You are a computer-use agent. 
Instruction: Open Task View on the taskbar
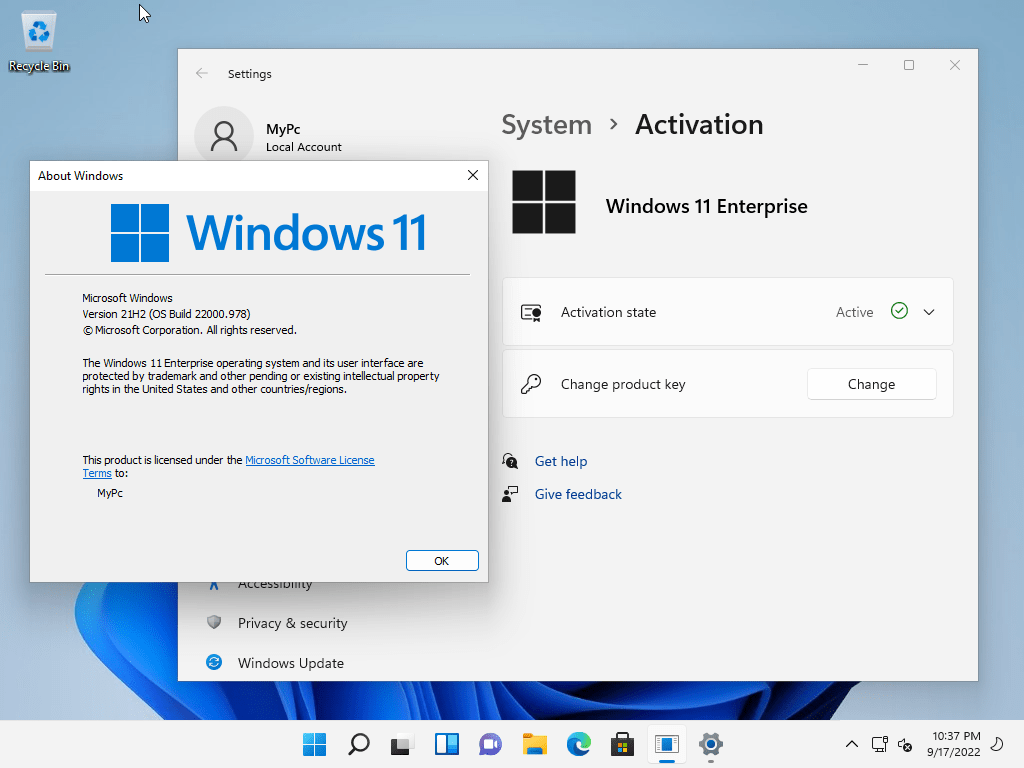pos(402,744)
